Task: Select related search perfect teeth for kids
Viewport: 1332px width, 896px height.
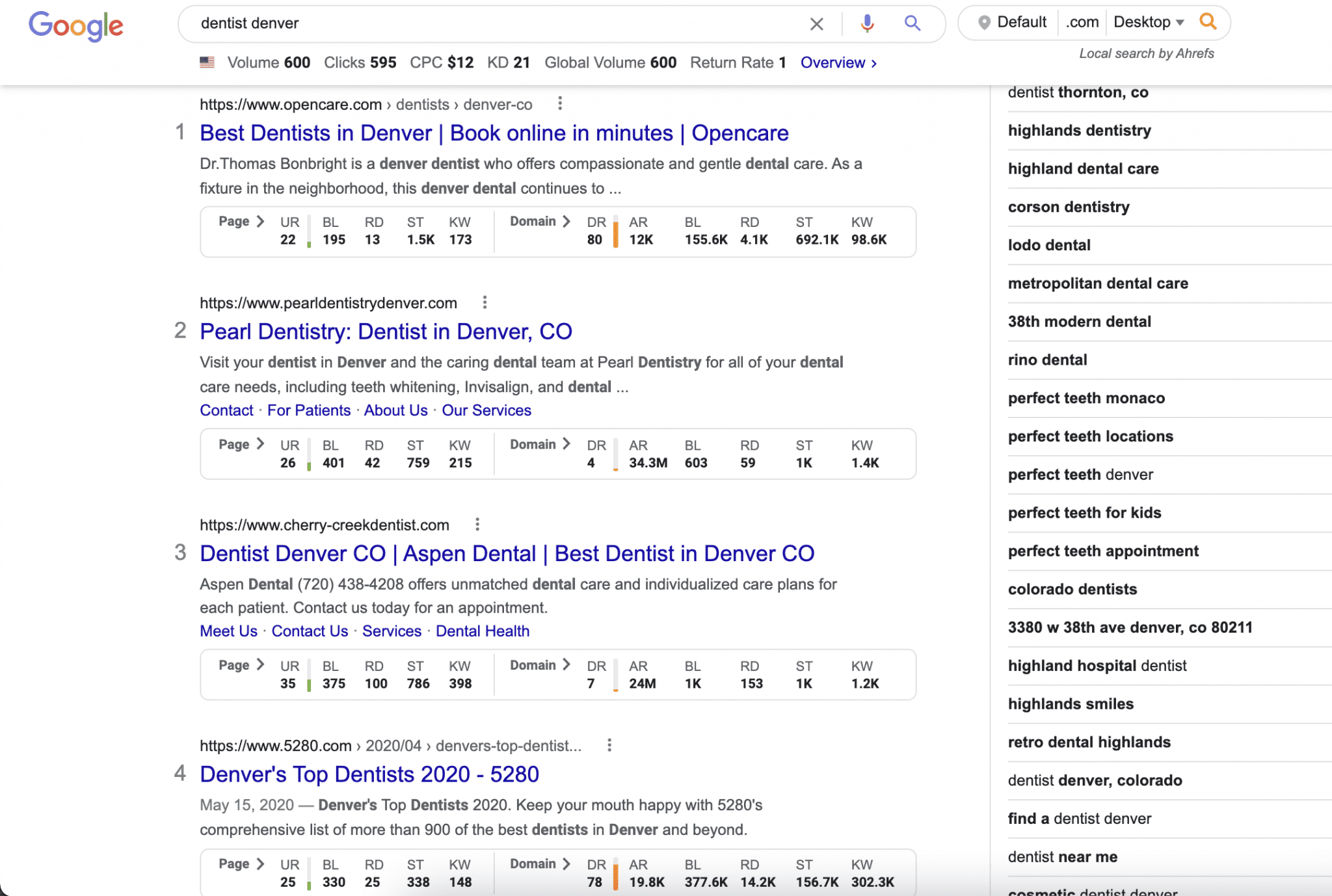Action: click(x=1084, y=513)
